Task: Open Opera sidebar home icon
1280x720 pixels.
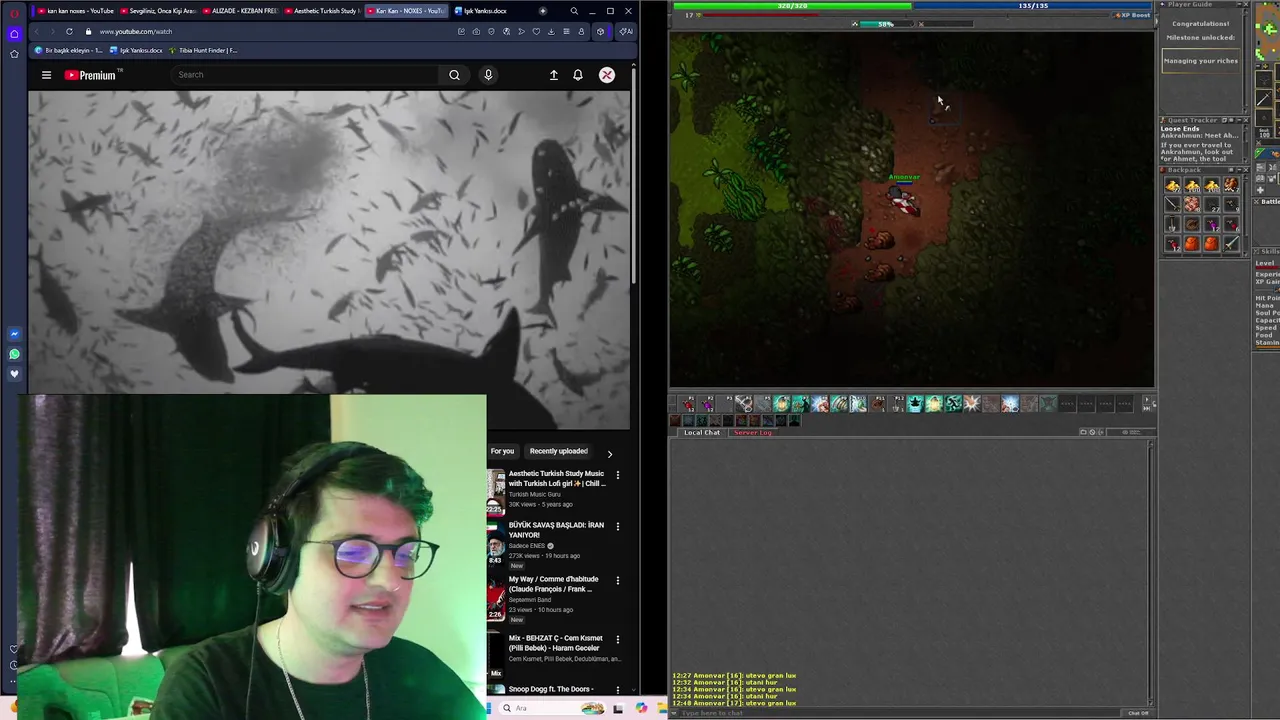Action: pos(14,33)
